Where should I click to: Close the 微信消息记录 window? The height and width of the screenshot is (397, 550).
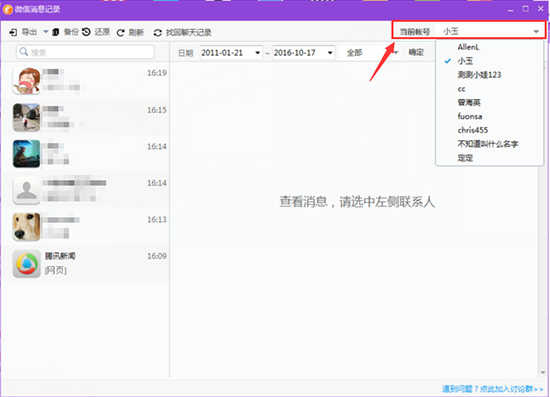pyautogui.click(x=541, y=9)
